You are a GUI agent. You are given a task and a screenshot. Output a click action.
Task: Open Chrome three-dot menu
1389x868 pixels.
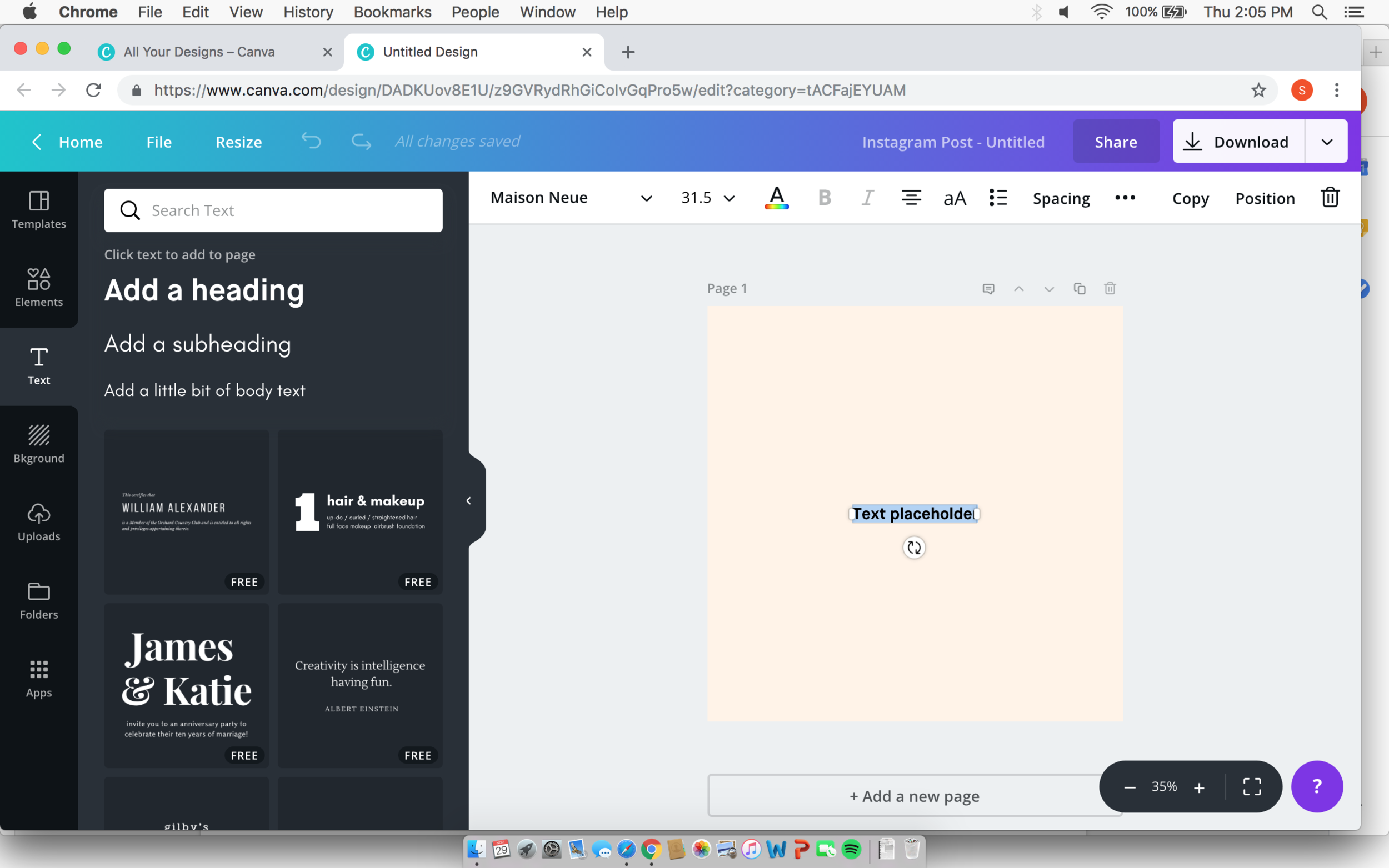[1337, 90]
